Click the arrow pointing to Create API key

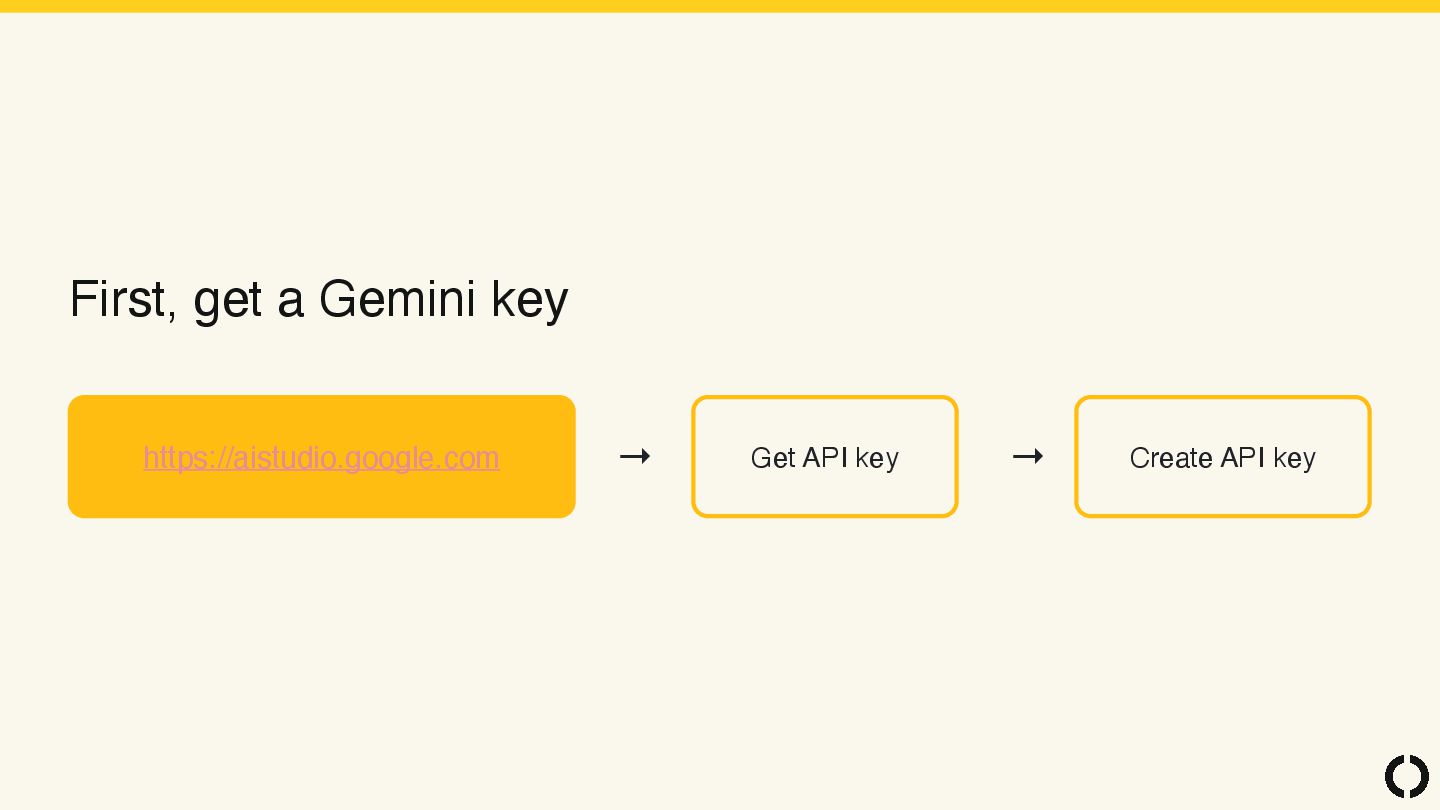tap(1027, 456)
